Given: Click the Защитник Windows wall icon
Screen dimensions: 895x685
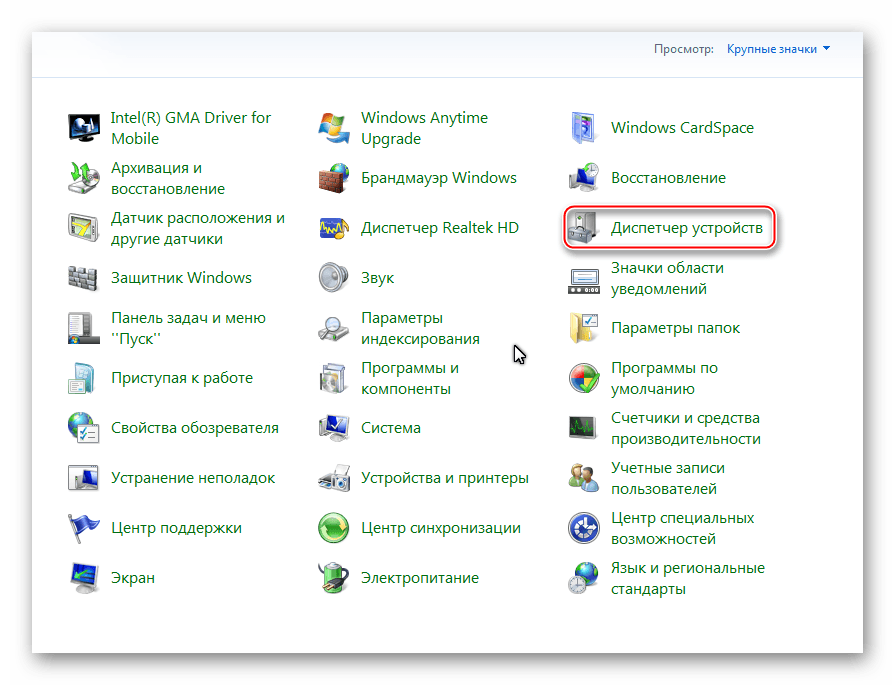Looking at the screenshot, I should 83,278.
